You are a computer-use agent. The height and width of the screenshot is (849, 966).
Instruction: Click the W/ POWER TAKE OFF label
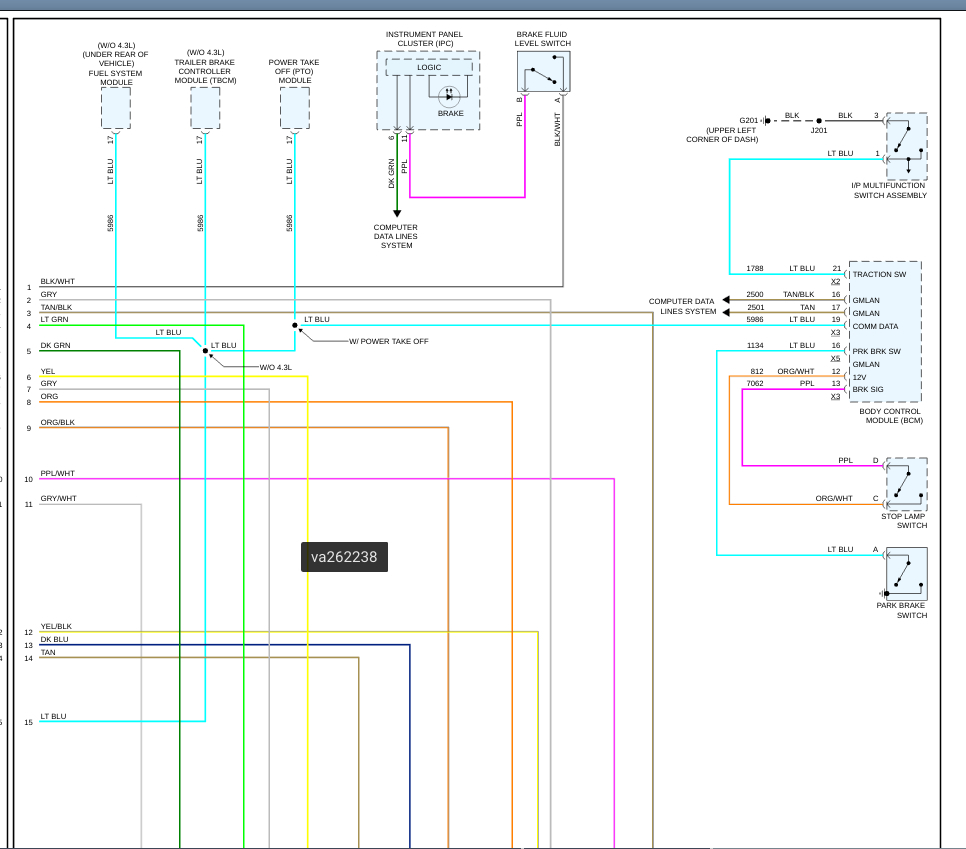(388, 341)
